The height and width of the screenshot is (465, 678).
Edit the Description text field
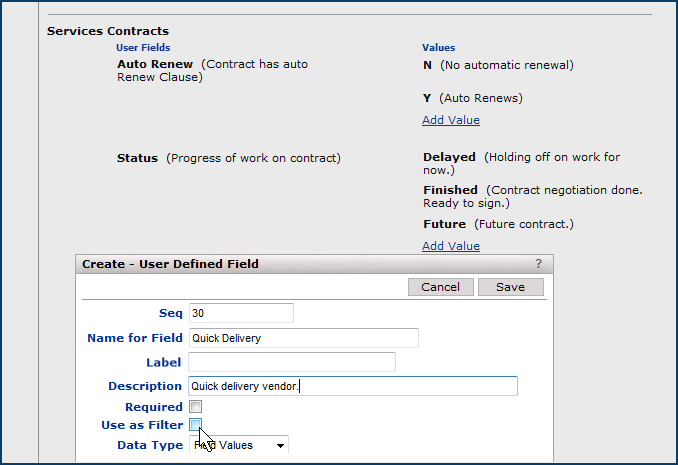(352, 386)
